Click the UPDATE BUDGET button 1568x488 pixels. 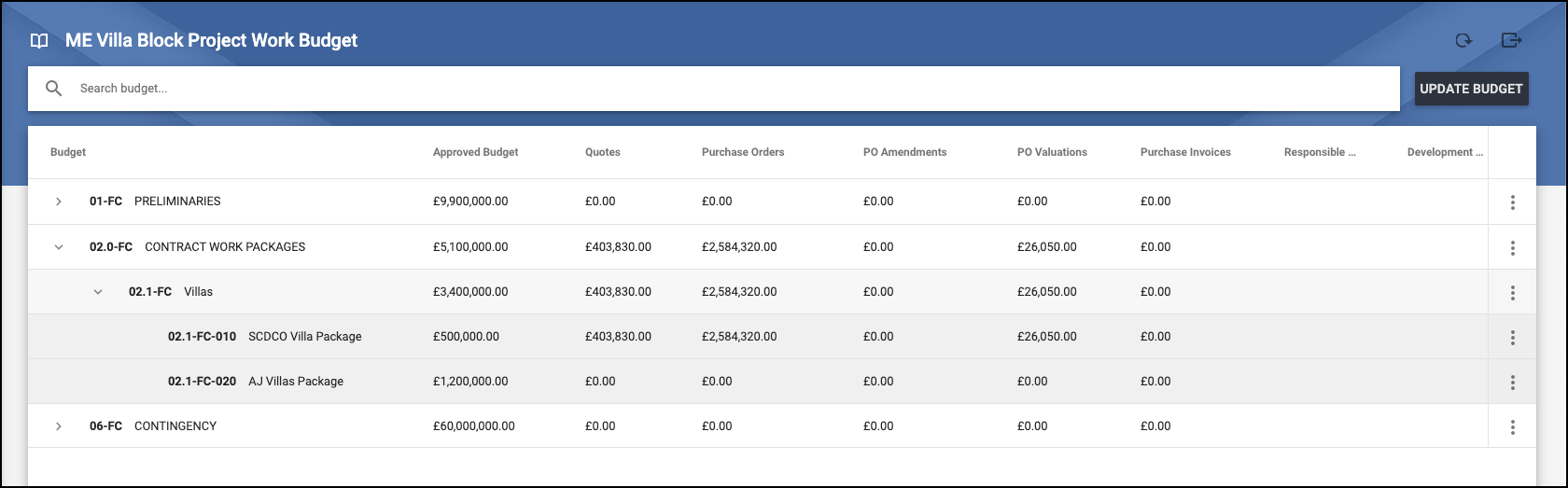[1471, 89]
